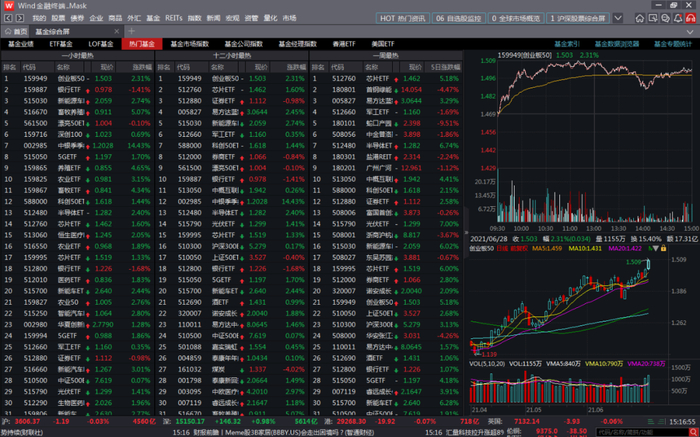
Task: Click the 06 自选股监控 button
Action: (x=458, y=18)
